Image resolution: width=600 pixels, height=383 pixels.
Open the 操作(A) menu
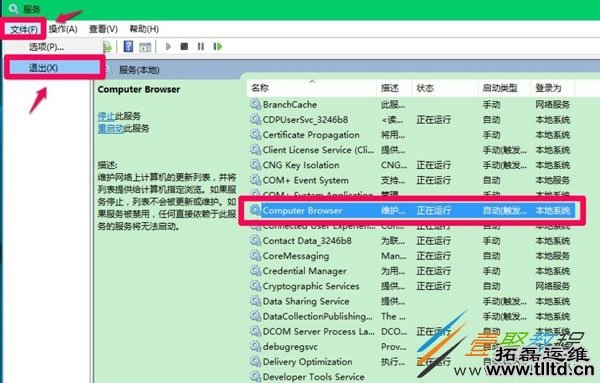click(63, 29)
